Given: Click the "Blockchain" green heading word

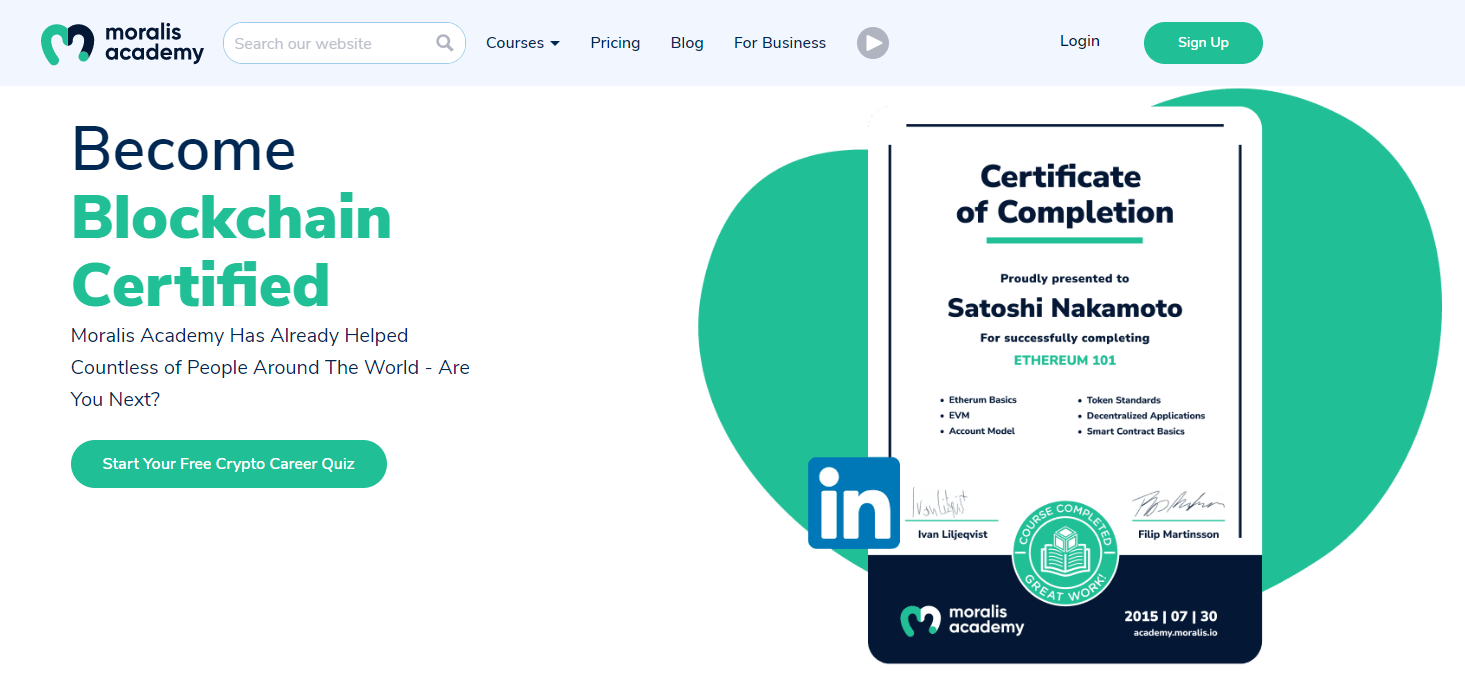Looking at the screenshot, I should coord(231,217).
